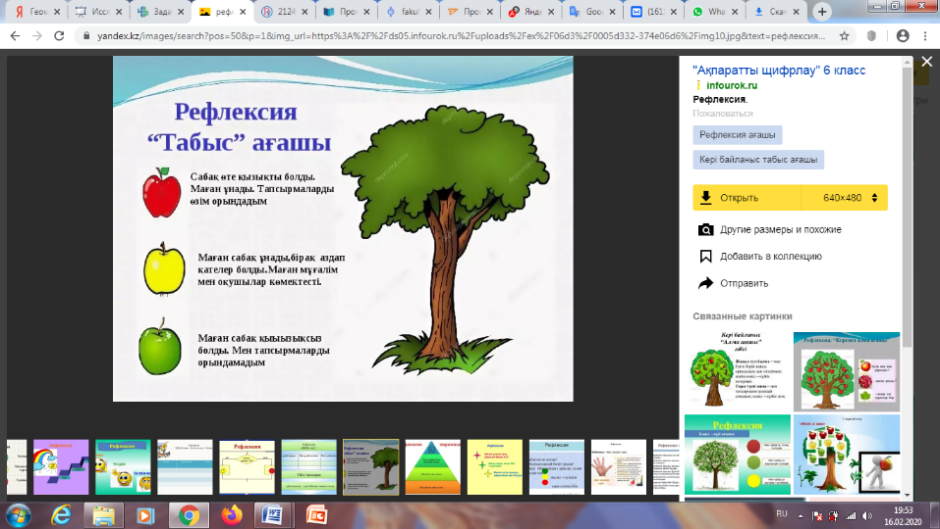Viewport: 940px width, 529px height.
Task: Open the infourok.ru source link
Action: tap(734, 86)
